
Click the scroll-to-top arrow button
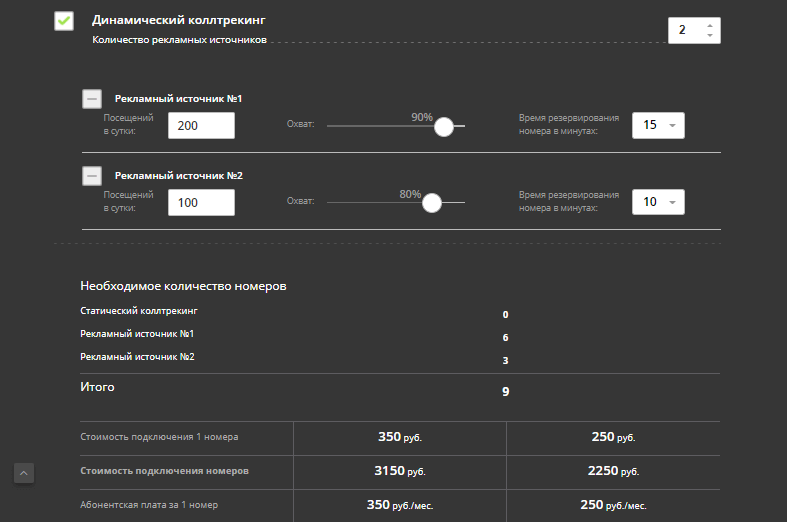pyautogui.click(x=24, y=473)
